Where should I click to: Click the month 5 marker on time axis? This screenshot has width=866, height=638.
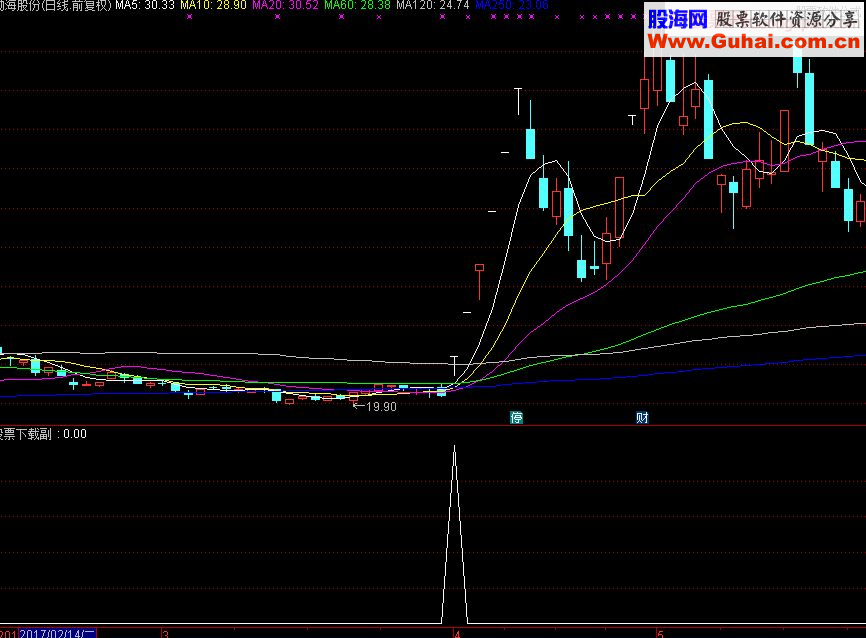tap(659, 634)
